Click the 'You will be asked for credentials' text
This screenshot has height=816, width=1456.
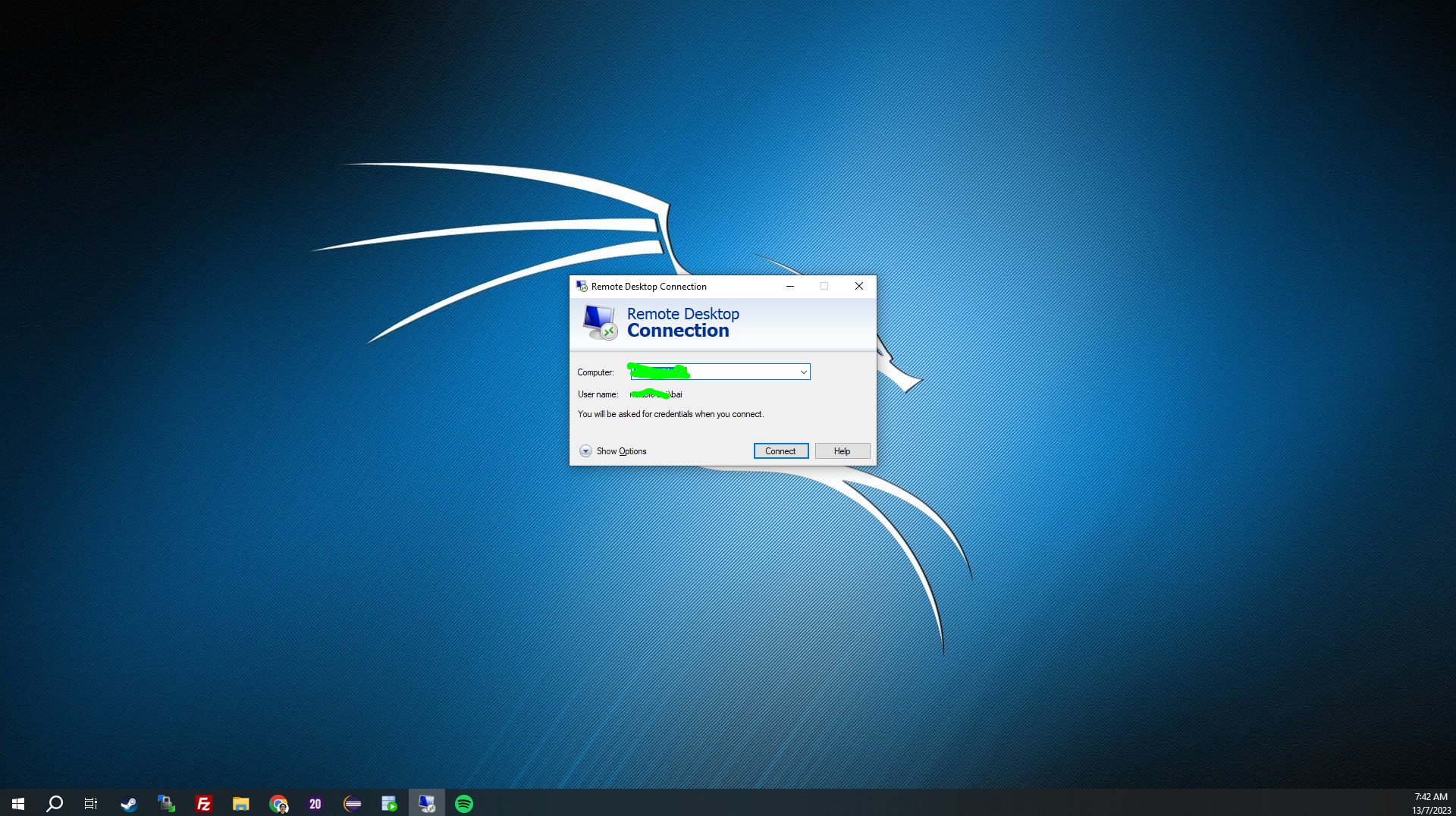670,414
